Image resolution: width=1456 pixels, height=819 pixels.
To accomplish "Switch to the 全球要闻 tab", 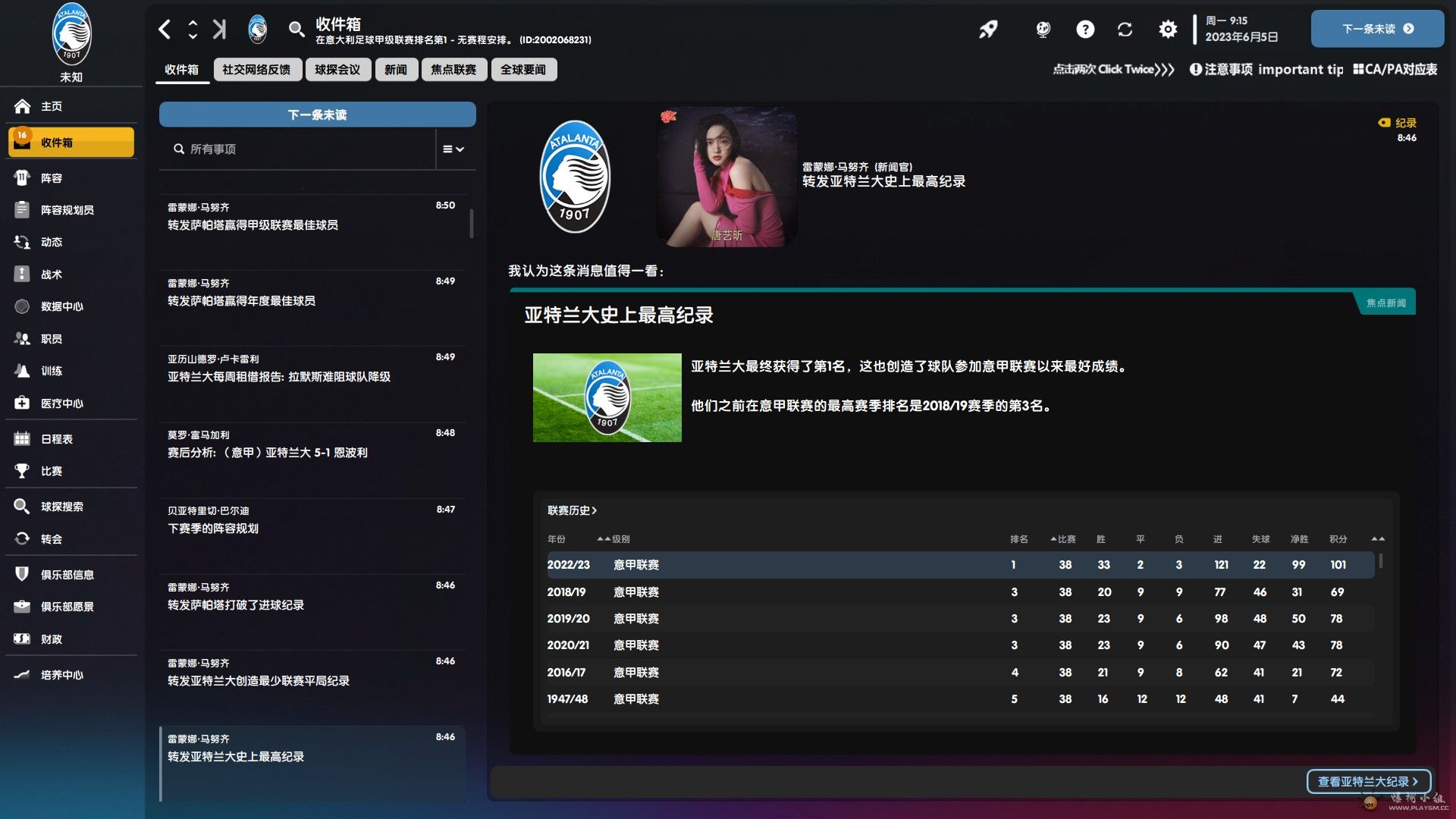I will click(x=523, y=70).
